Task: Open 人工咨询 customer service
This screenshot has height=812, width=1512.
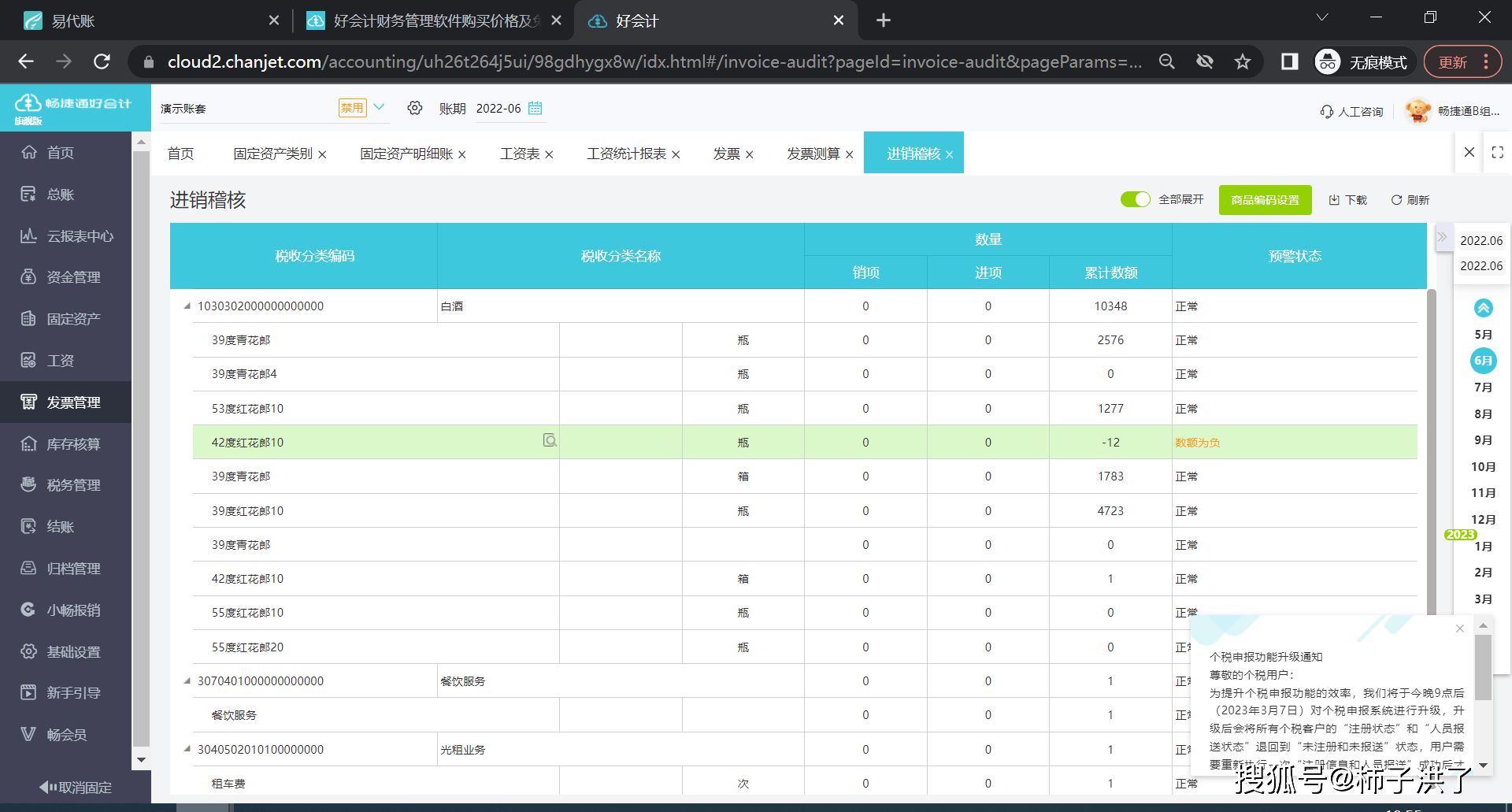Action: (1351, 112)
